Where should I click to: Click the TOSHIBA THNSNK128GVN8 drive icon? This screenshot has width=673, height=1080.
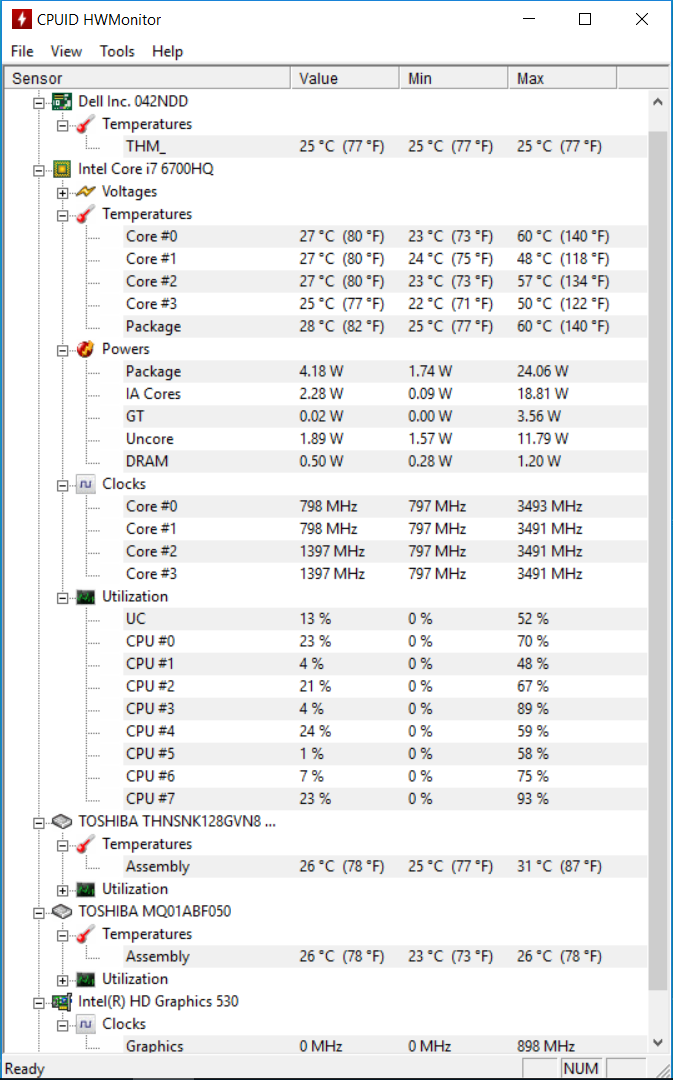coord(62,822)
